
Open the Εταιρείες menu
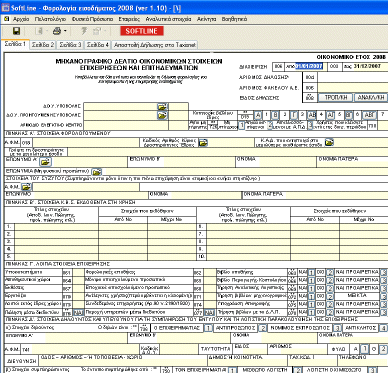point(129,19)
